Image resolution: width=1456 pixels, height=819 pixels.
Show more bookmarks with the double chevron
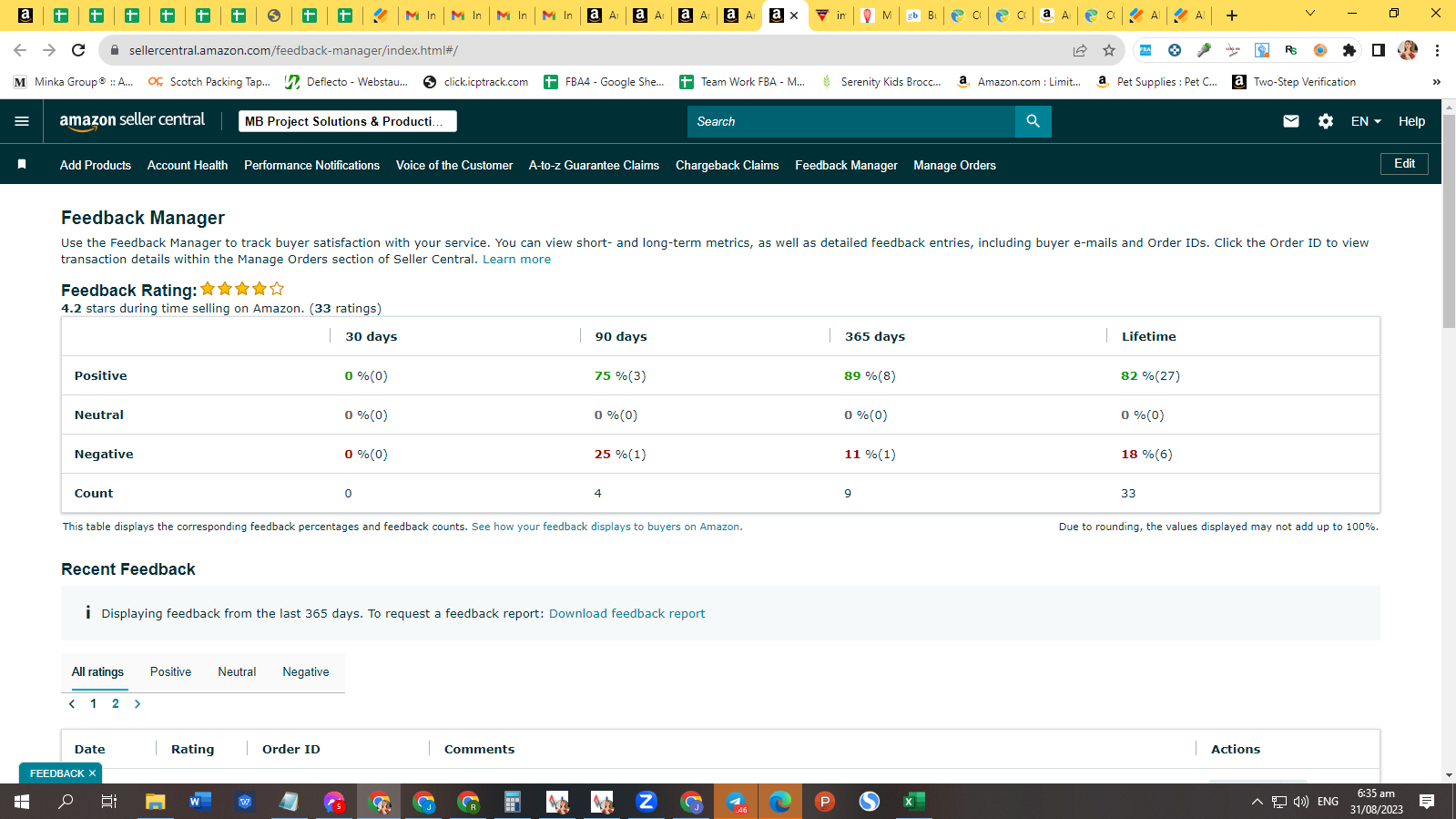[1436, 82]
